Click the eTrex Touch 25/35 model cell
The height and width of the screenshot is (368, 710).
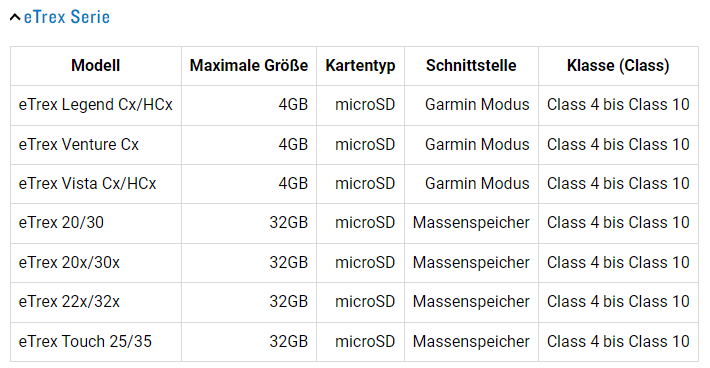click(96, 342)
